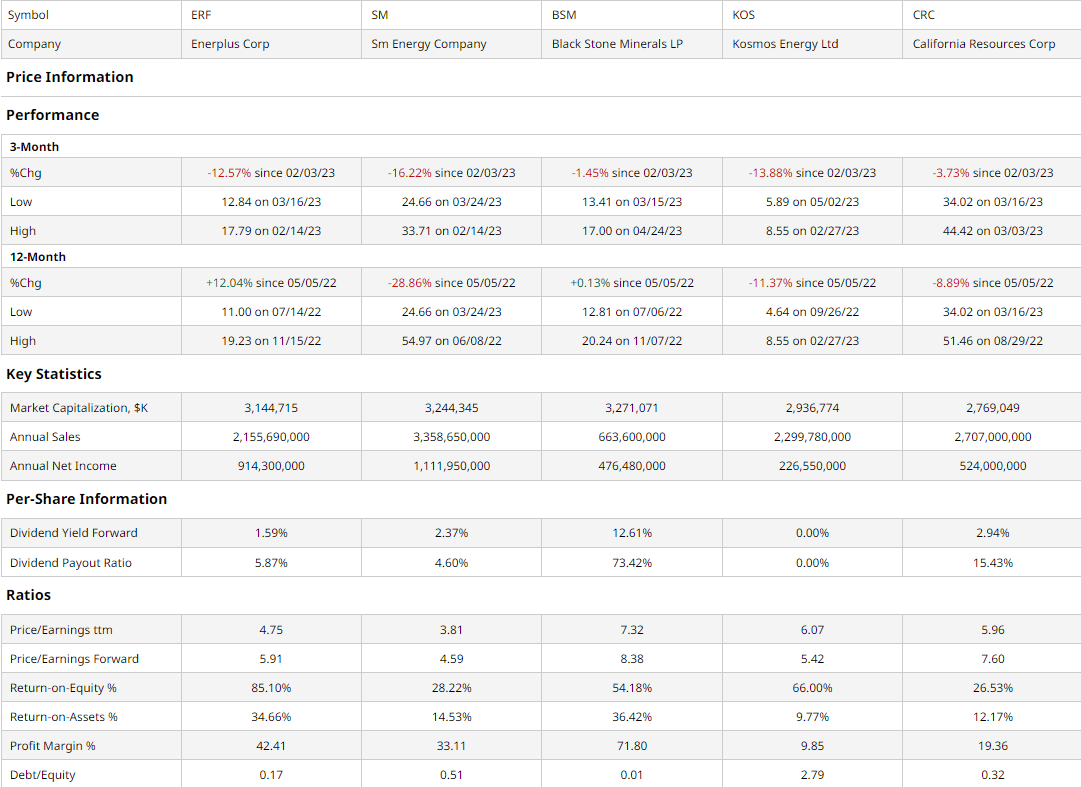Collapse the Price Information section
Screen dimensions: 1081x787
coord(69,77)
